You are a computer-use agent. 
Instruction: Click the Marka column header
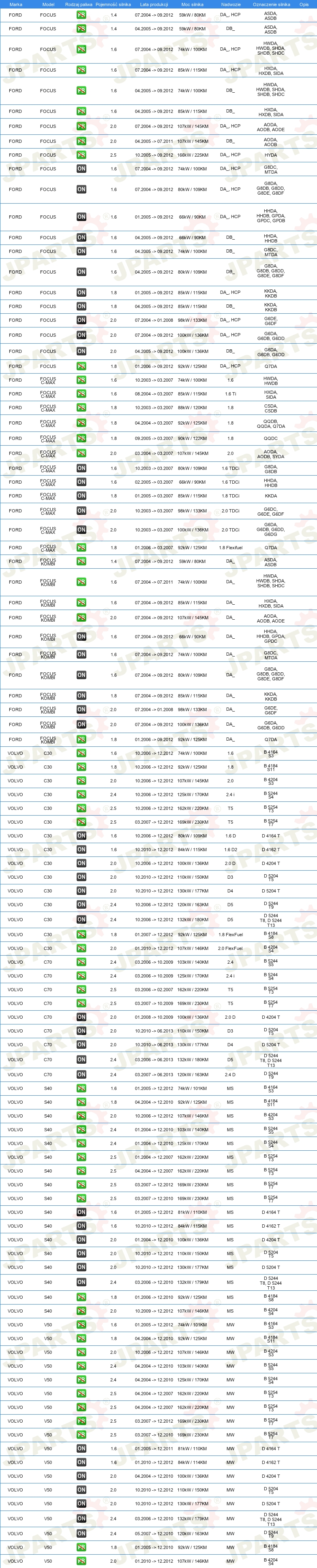coord(16,4)
